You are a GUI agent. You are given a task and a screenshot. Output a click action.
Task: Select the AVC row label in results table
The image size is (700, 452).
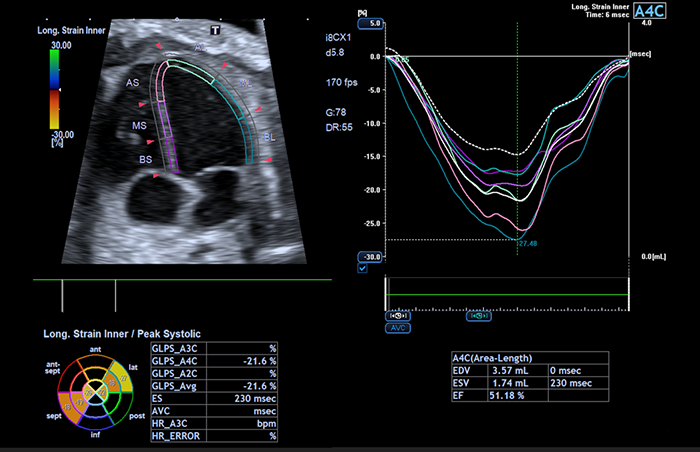(x=161, y=411)
